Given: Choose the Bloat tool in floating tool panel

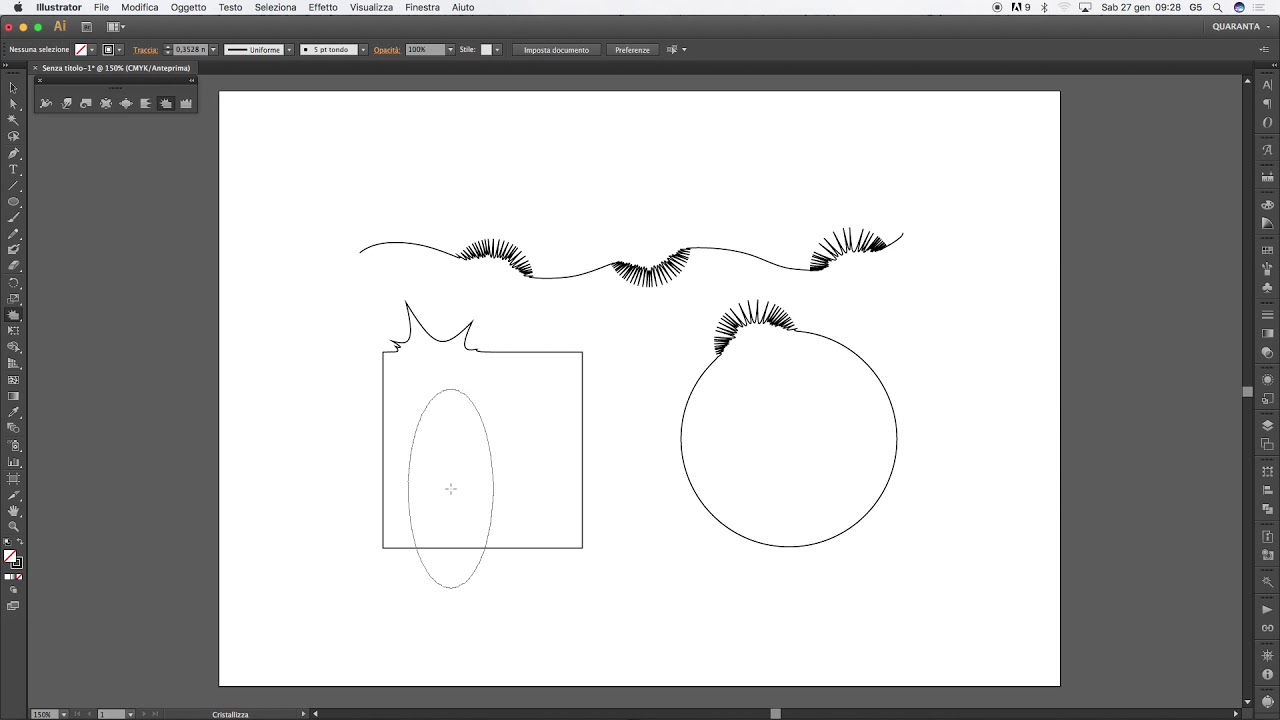Looking at the screenshot, I should click(126, 103).
